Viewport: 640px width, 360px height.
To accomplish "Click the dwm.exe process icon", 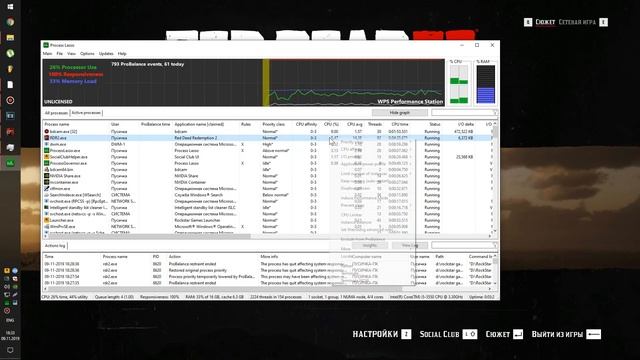I will [x=47, y=144].
